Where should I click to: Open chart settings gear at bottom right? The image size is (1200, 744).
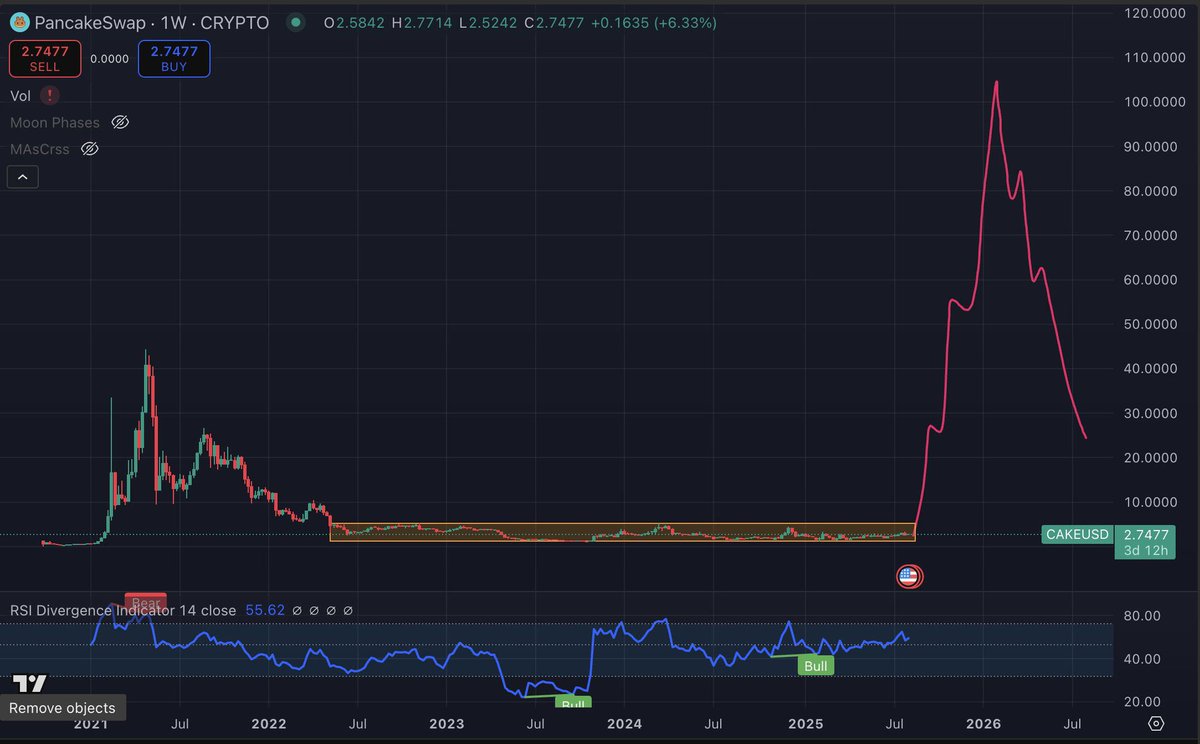[1156, 723]
